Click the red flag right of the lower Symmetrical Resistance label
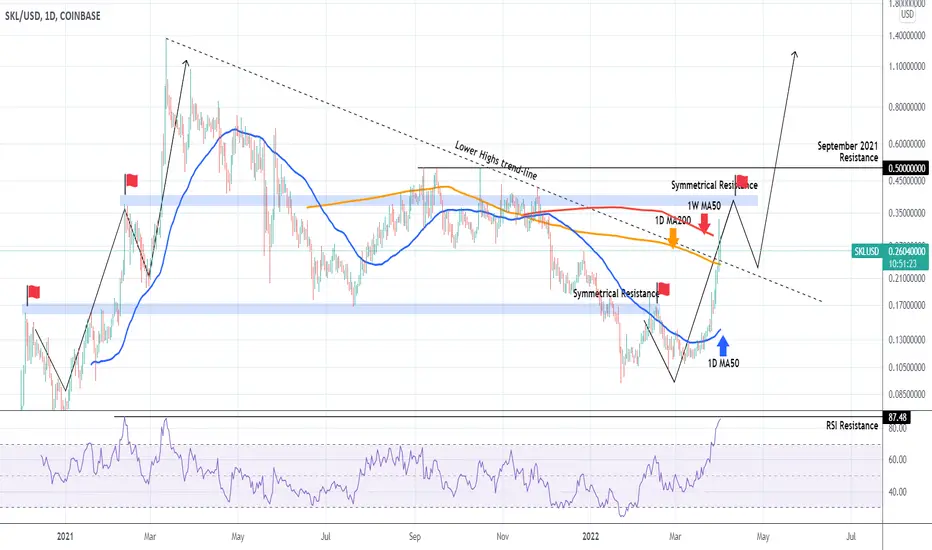The image size is (932, 550). [663, 290]
